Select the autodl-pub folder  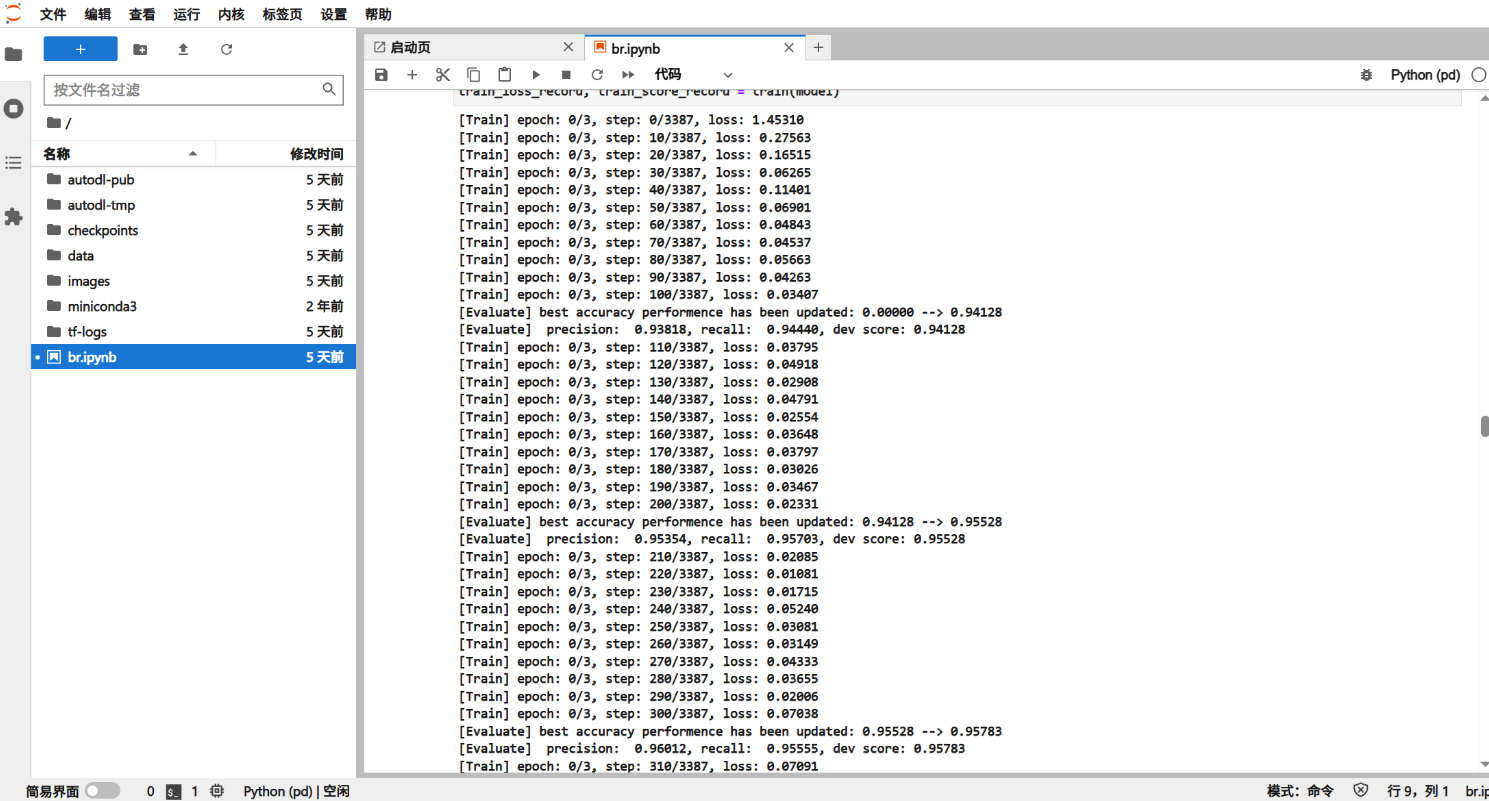[x=193, y=180]
